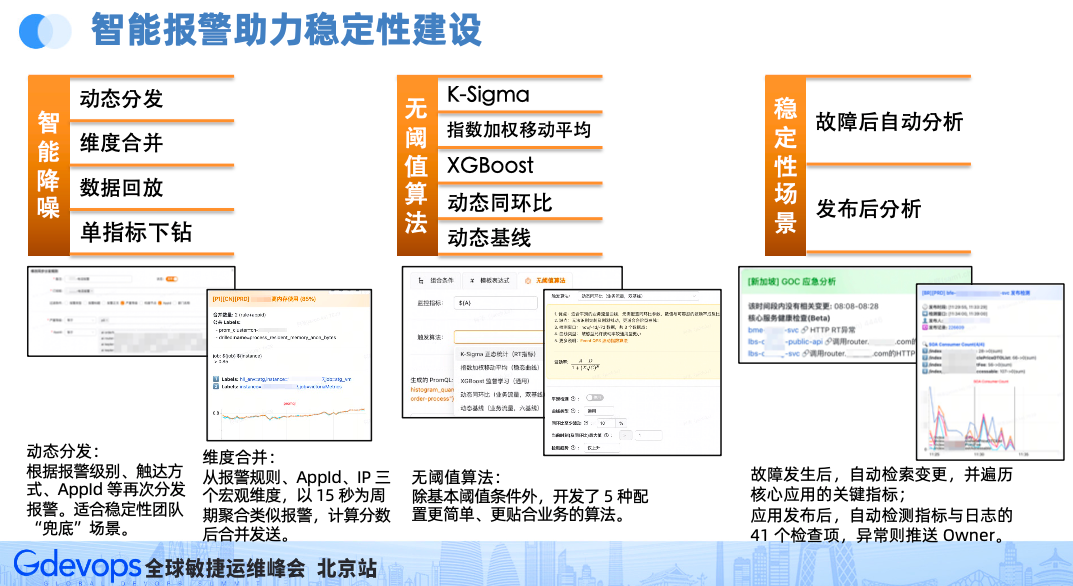
Task: Click the link icon after lbs public-api
Action: pos(828,342)
